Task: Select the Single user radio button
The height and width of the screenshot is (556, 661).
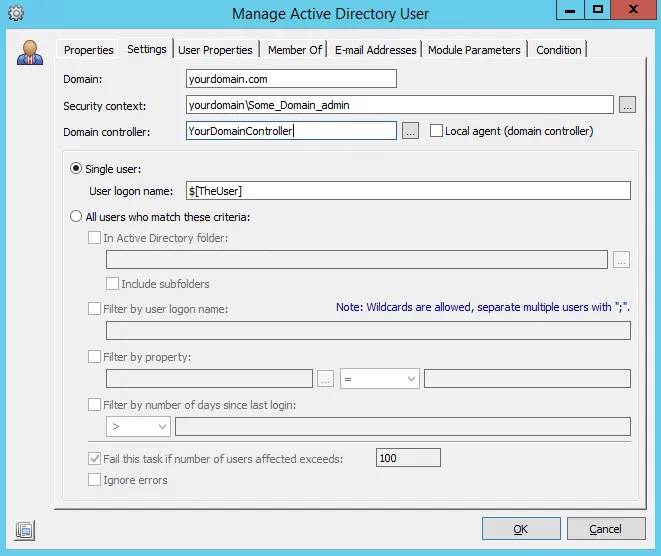Action: (x=76, y=168)
